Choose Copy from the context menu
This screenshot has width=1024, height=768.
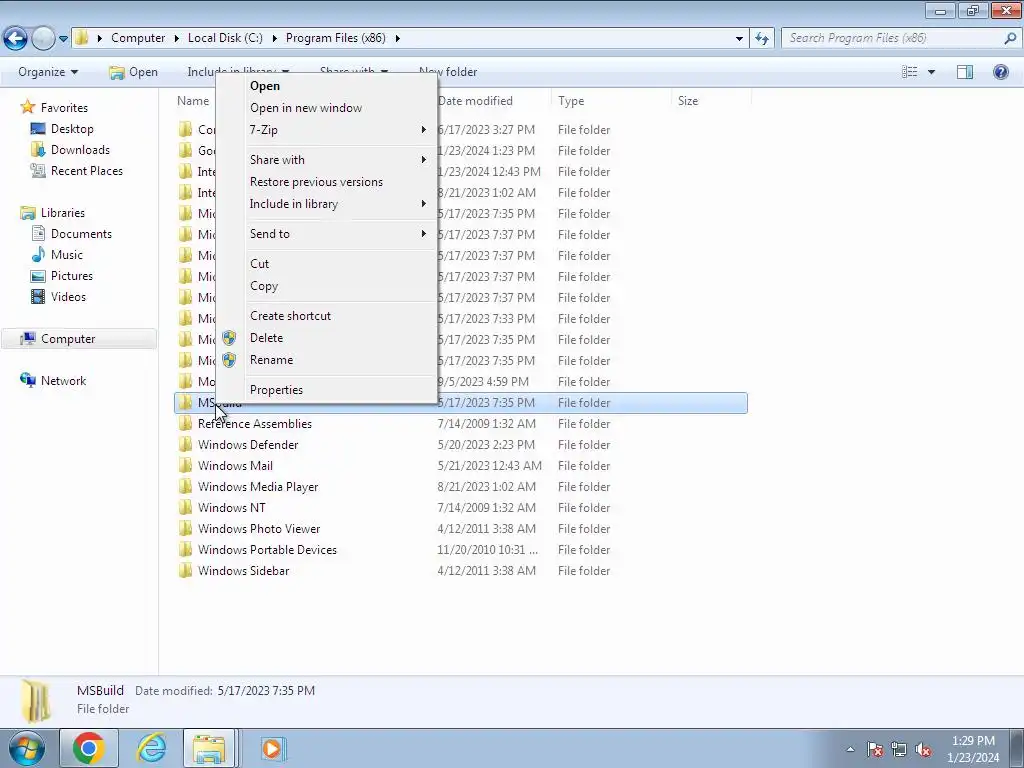click(327, 286)
